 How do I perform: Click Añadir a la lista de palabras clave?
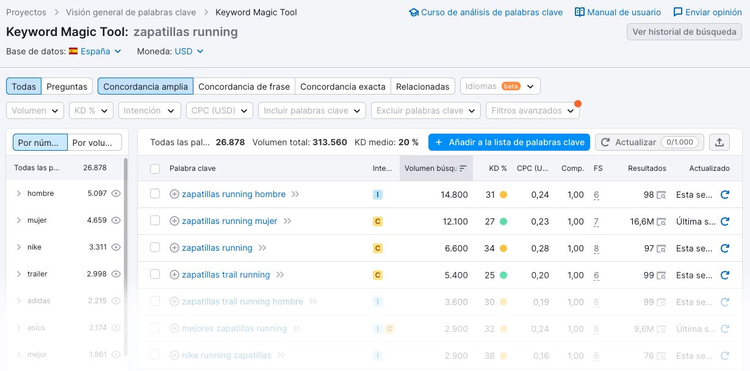point(509,142)
